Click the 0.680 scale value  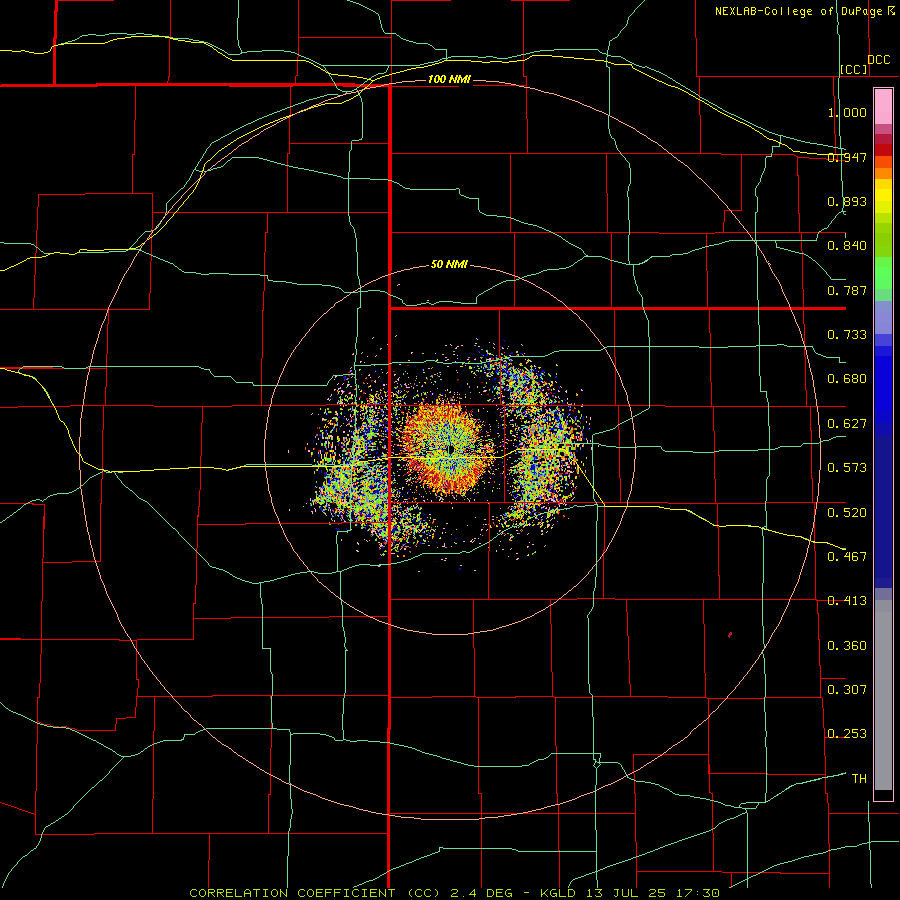[847, 379]
